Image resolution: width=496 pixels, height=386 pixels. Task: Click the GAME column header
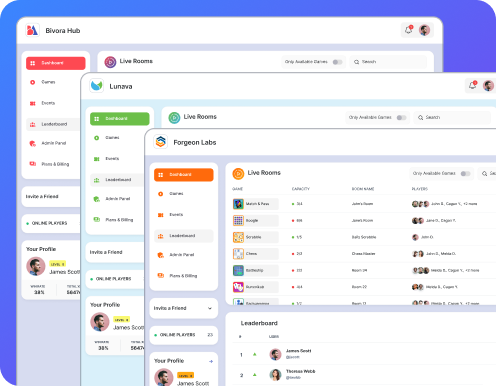click(237, 189)
